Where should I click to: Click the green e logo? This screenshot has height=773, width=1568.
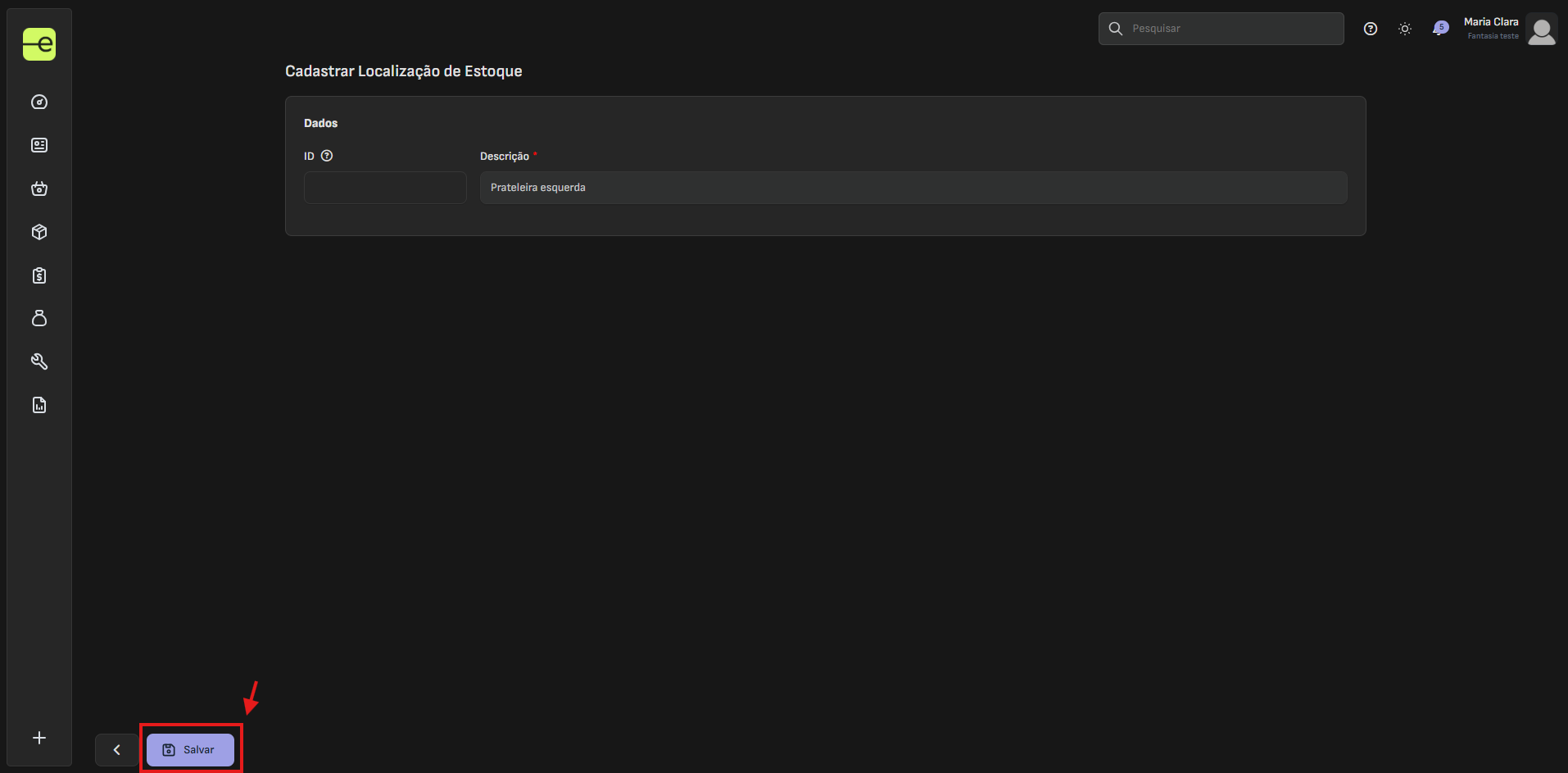pyautogui.click(x=39, y=44)
